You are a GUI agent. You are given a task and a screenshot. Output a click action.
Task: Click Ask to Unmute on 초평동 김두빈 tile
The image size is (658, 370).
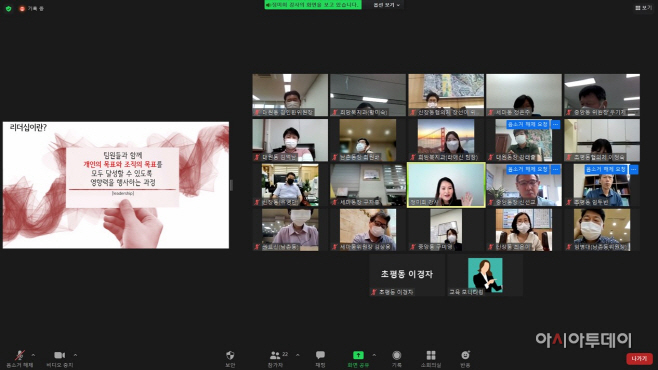pyautogui.click(x=606, y=169)
